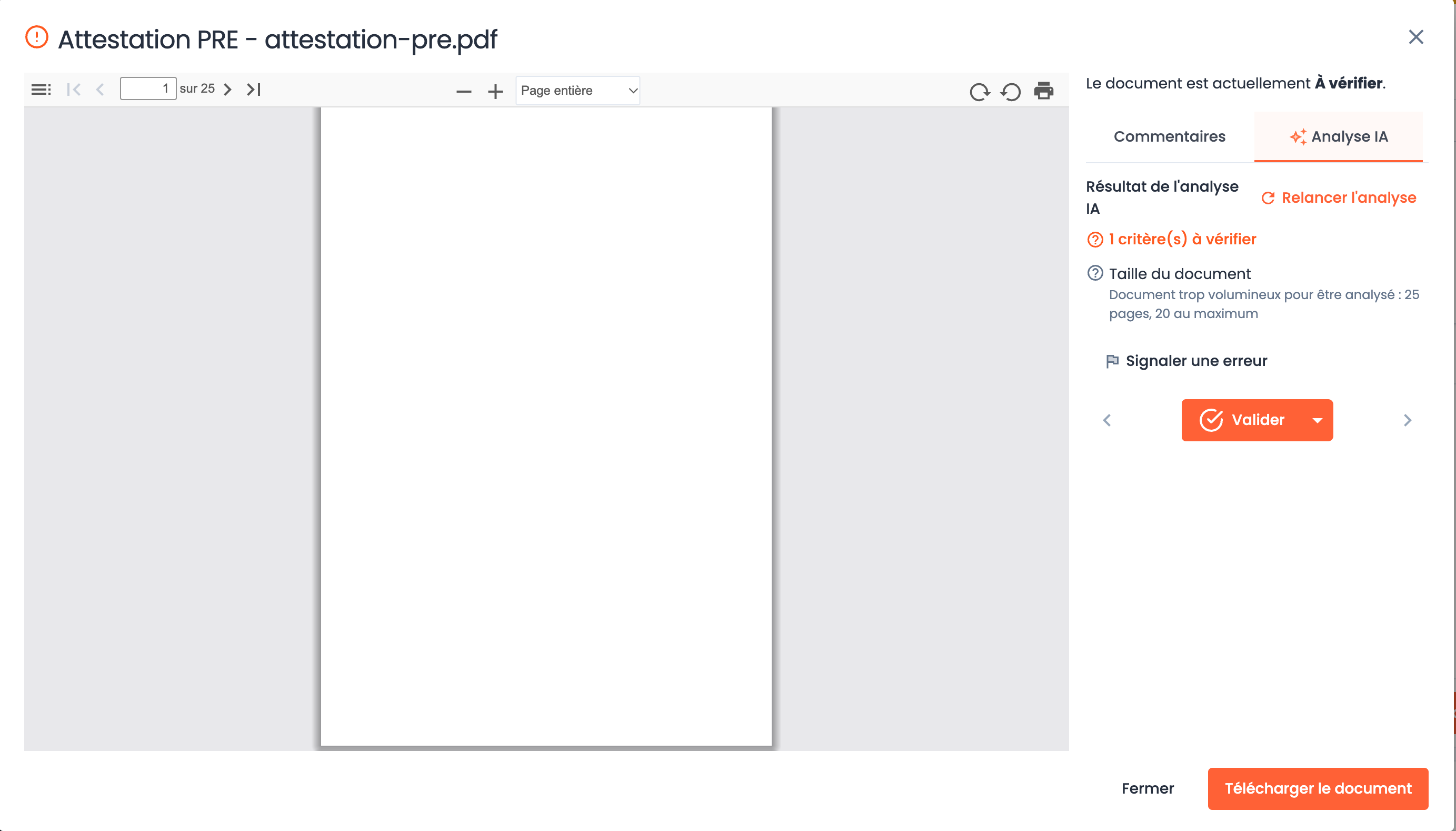Focus the page number input field

pos(148,89)
